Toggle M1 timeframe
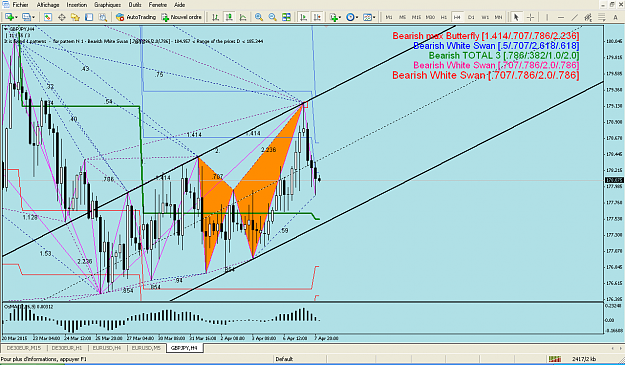 coord(389,17)
